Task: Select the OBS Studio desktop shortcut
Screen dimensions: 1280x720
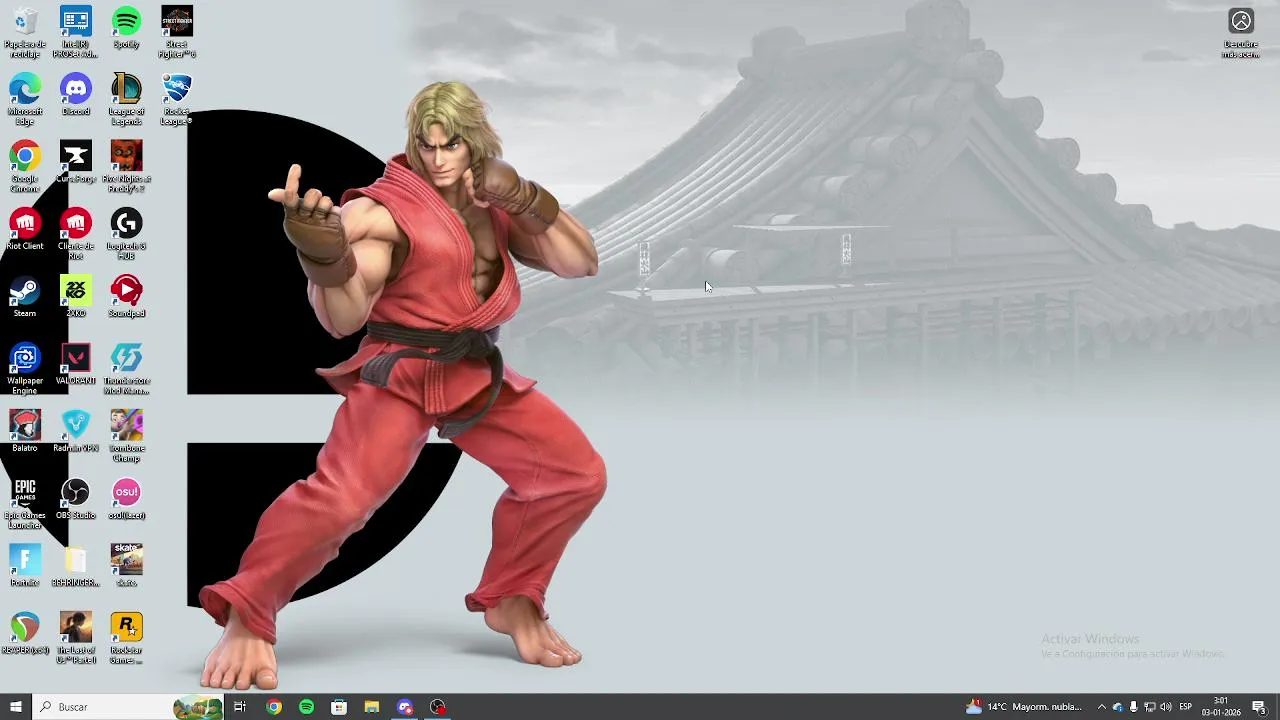Action: pos(76,497)
